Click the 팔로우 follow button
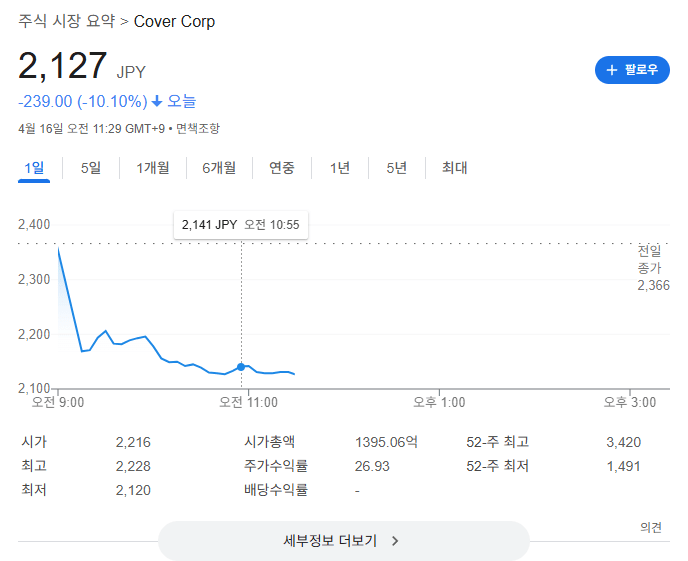The image size is (688, 561). 632,70
